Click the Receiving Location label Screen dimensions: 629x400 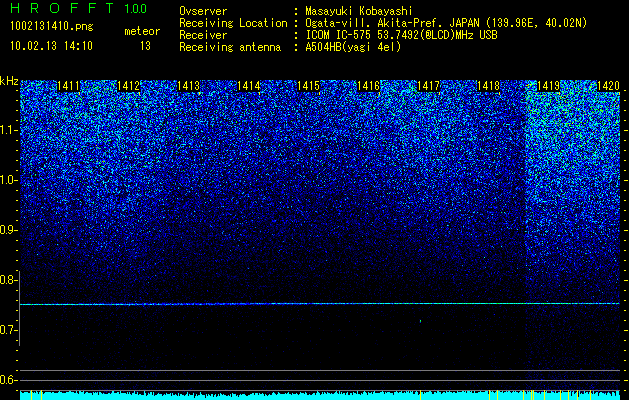(233, 23)
